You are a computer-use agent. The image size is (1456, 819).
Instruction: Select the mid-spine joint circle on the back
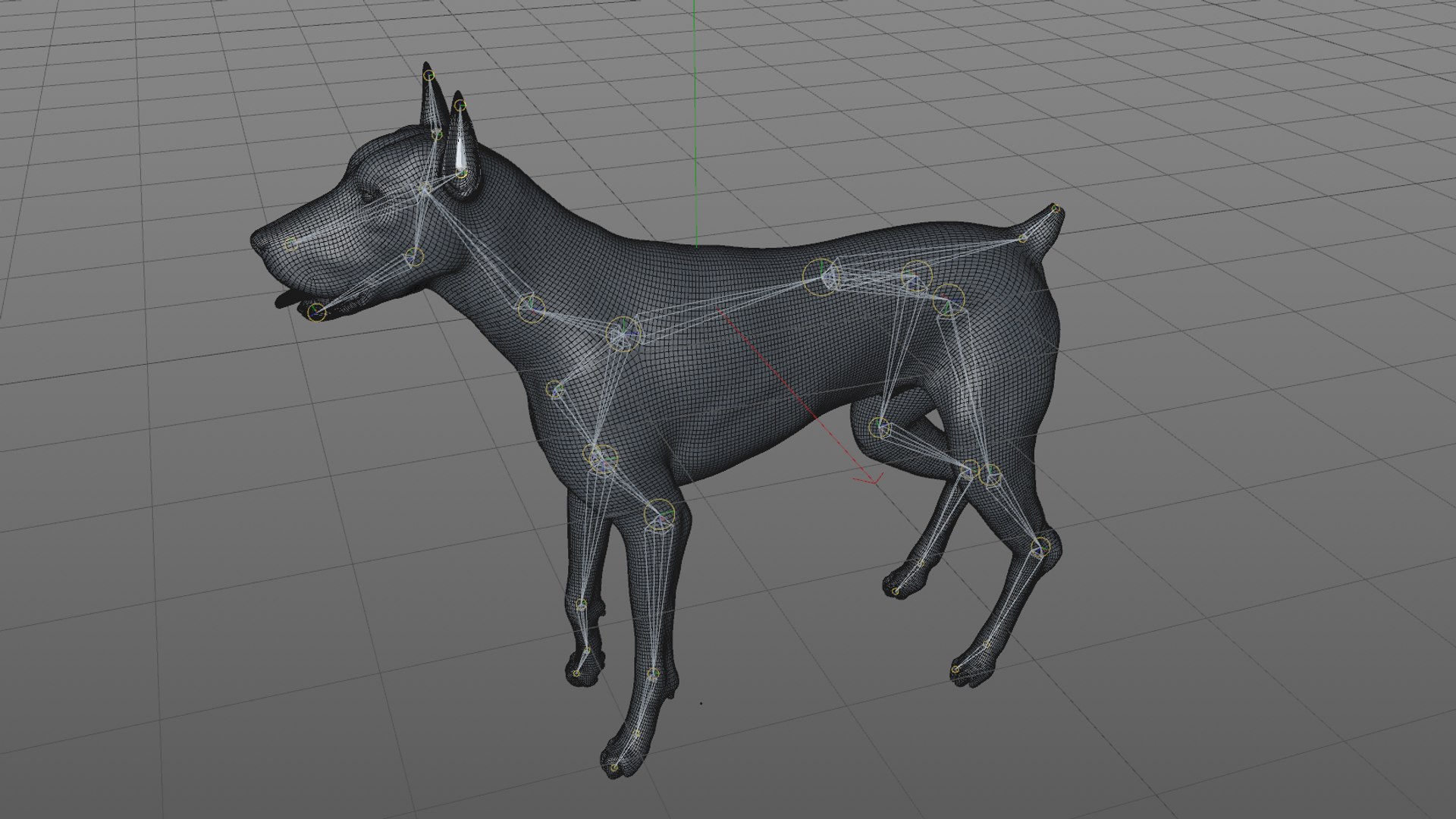[x=822, y=277]
